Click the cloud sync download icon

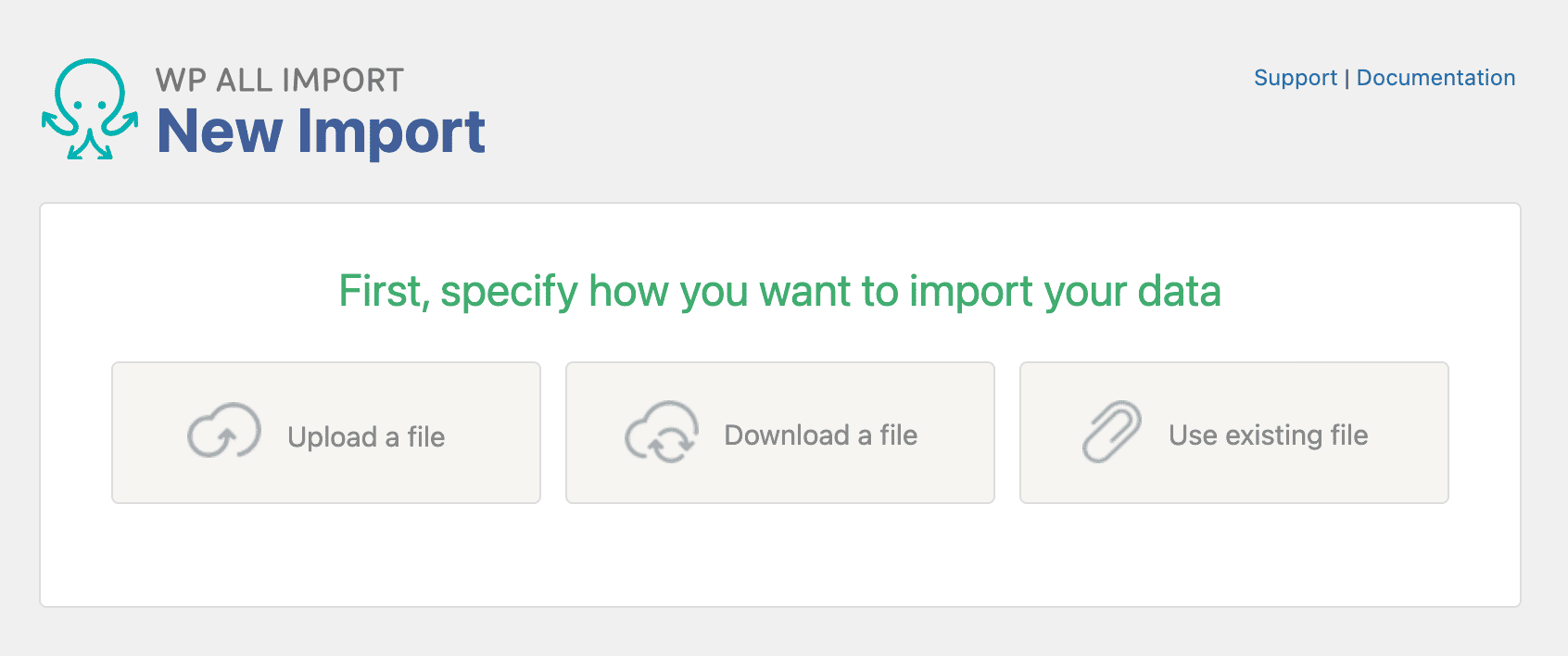[x=662, y=432]
